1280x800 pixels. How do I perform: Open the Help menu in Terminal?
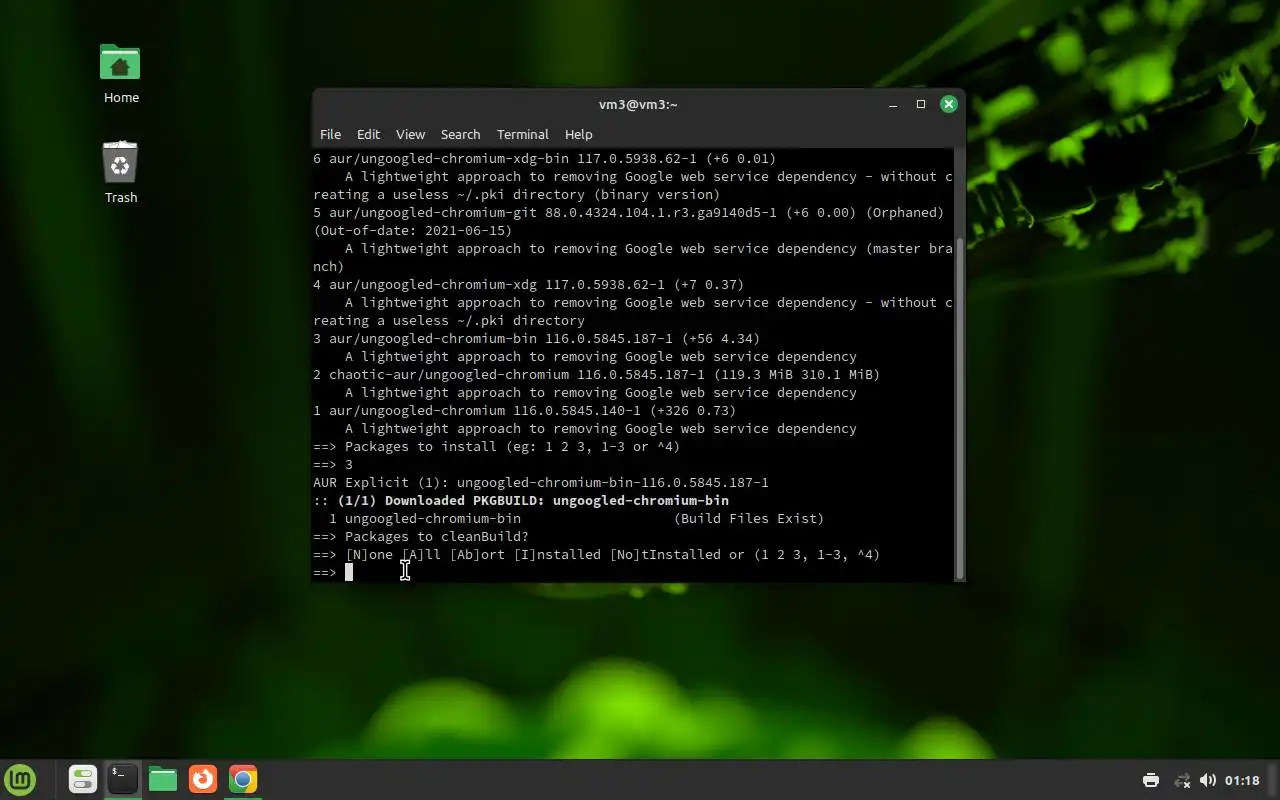578,134
